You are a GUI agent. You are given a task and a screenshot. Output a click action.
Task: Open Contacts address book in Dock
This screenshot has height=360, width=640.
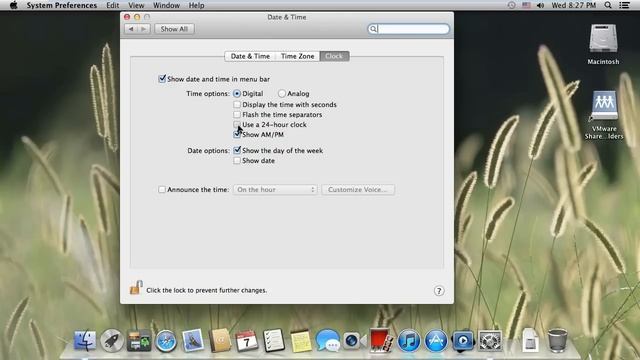tap(220, 340)
